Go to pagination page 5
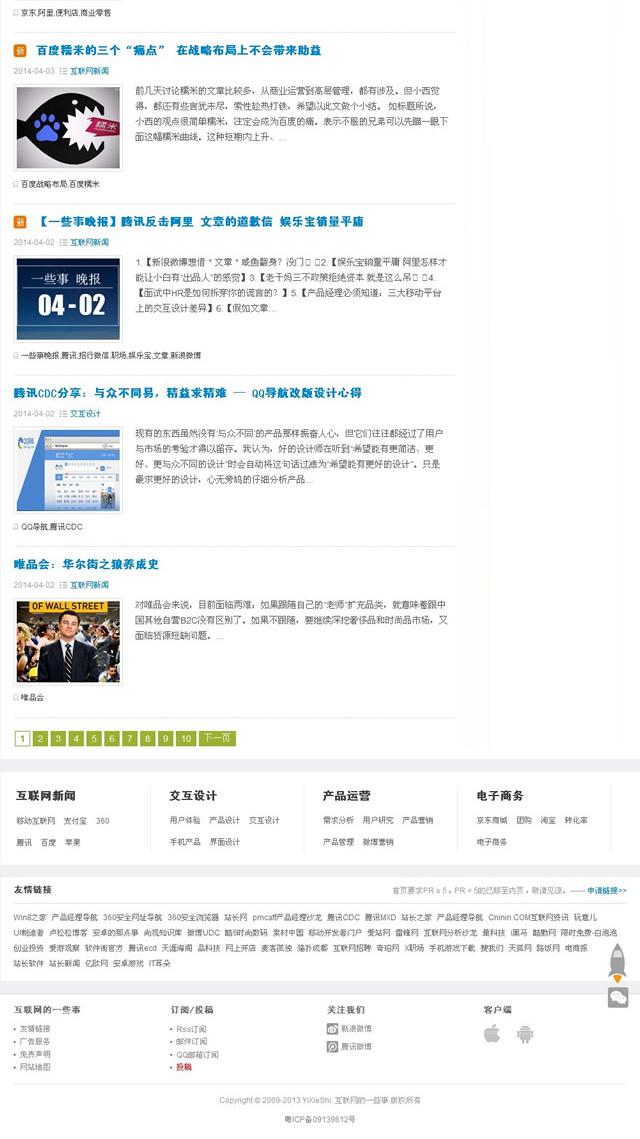 (x=94, y=739)
